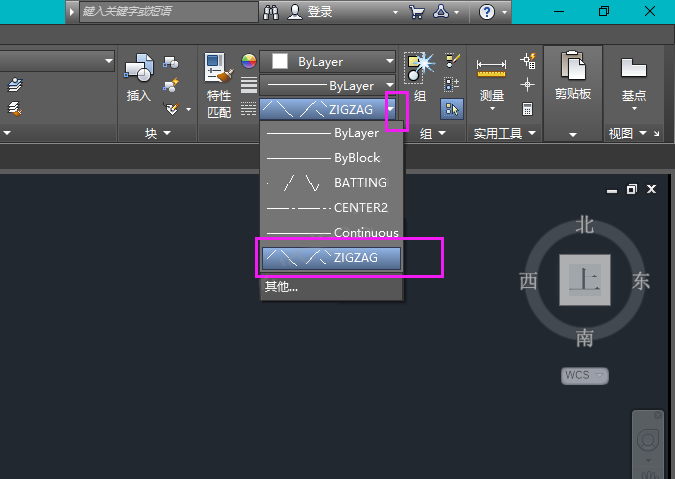
Task: Click the layer stack icon with pencil
Action: [x=15, y=84]
